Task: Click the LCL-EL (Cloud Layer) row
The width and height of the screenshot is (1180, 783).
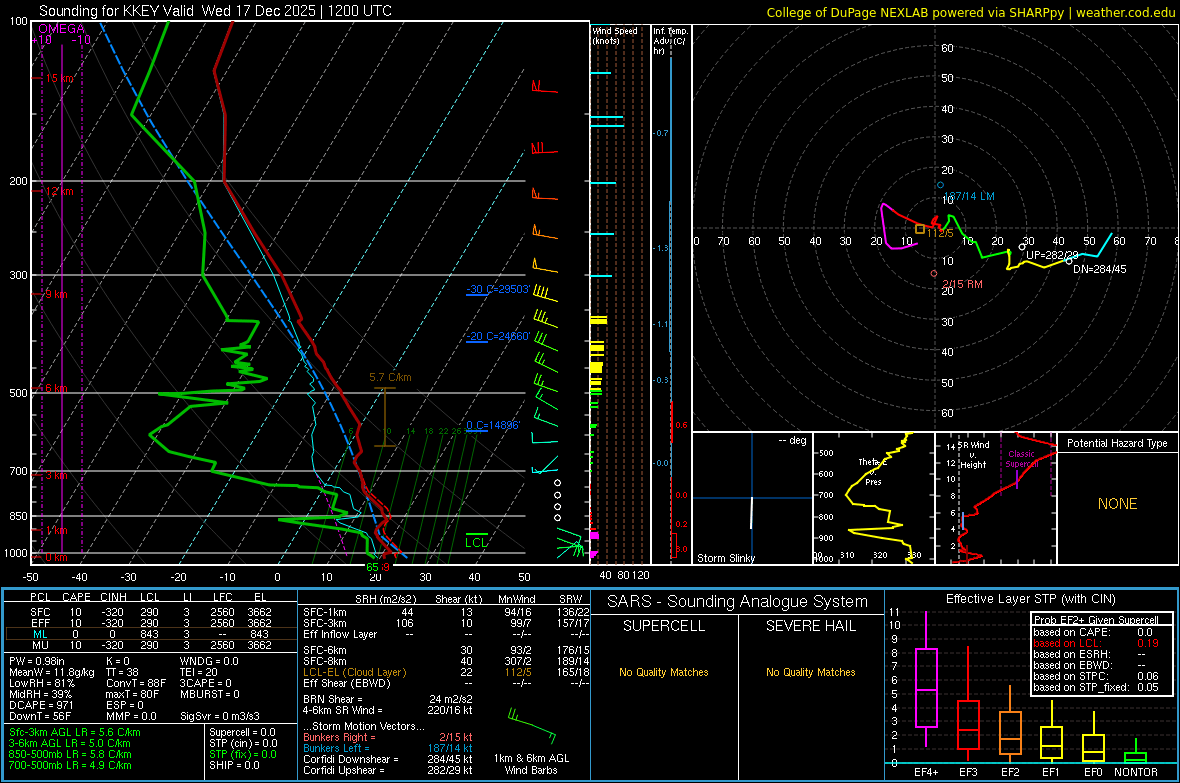Action: point(446,672)
